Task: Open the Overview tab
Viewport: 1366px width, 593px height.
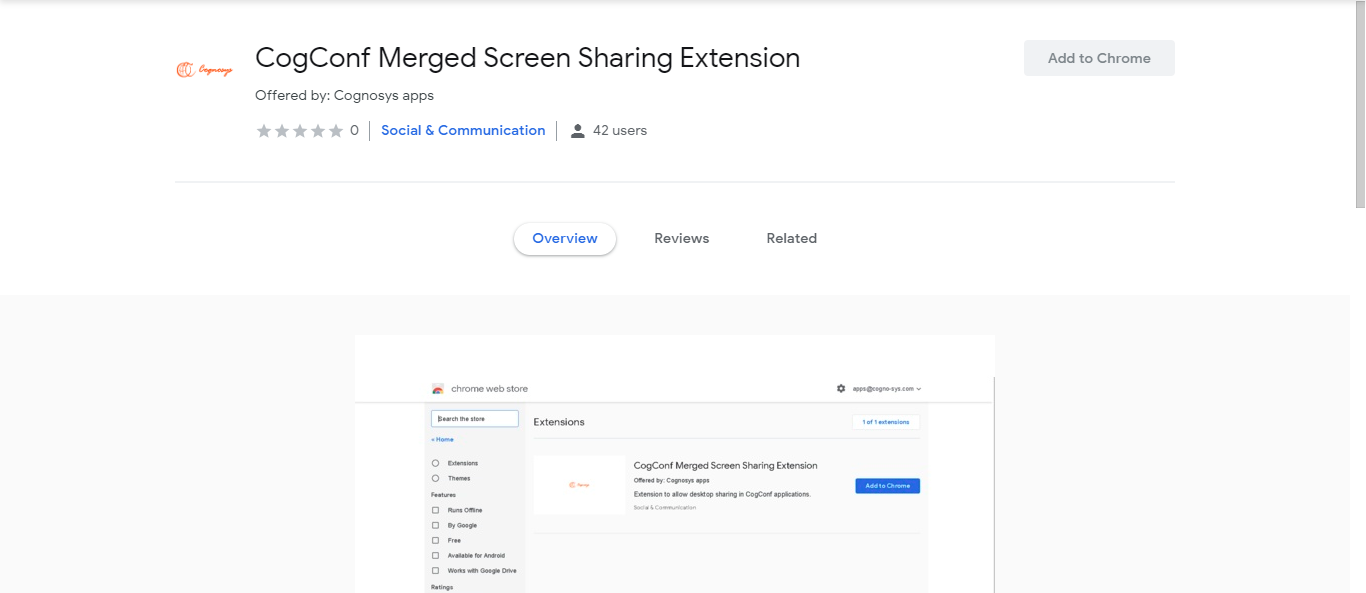Action: tap(565, 238)
